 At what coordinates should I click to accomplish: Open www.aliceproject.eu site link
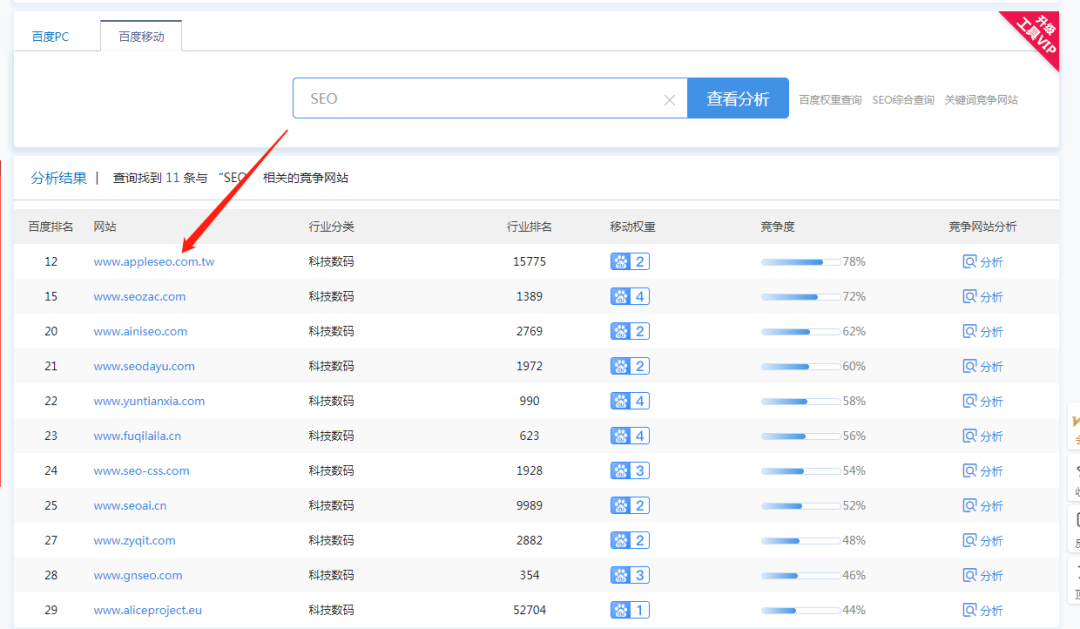click(147, 610)
